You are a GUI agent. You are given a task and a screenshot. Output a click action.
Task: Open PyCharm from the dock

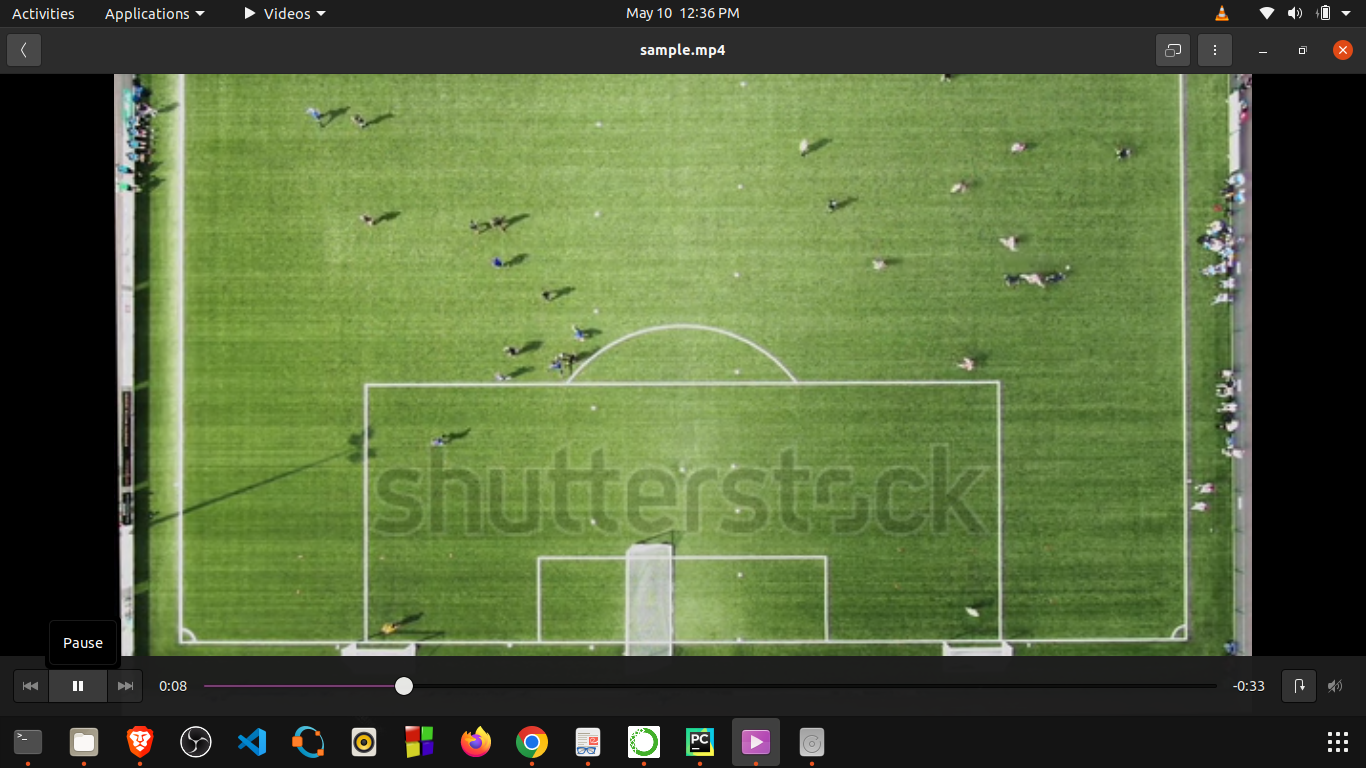tap(699, 742)
